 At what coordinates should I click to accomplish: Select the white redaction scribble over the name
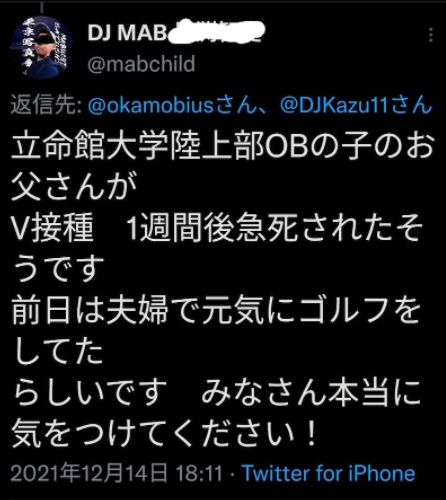(x=217, y=32)
